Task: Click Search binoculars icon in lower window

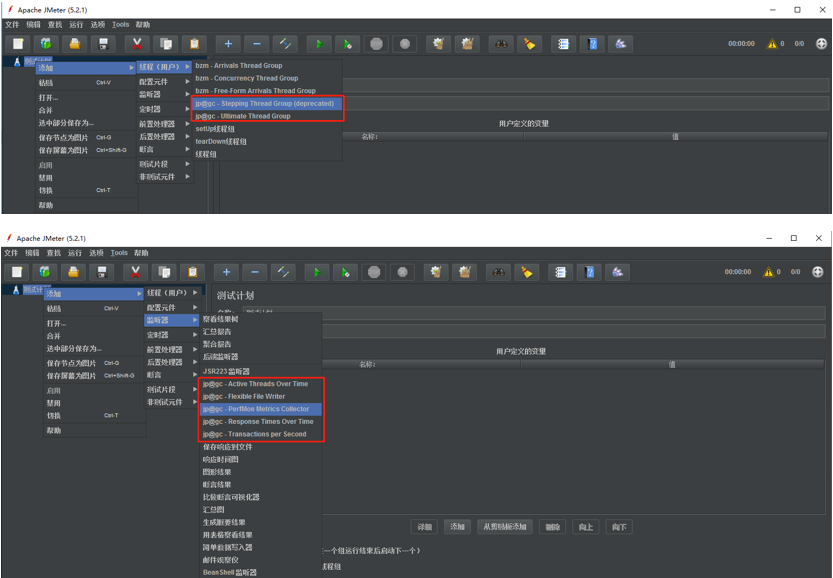Action: click(x=498, y=273)
